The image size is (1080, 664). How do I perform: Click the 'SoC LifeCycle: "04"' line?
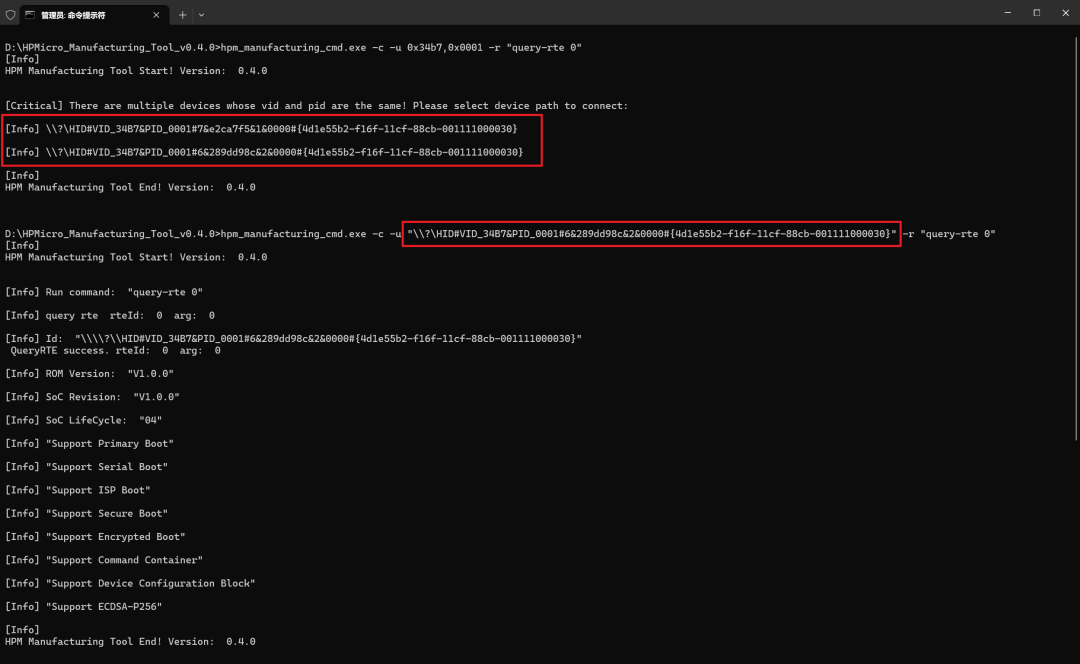pos(83,420)
